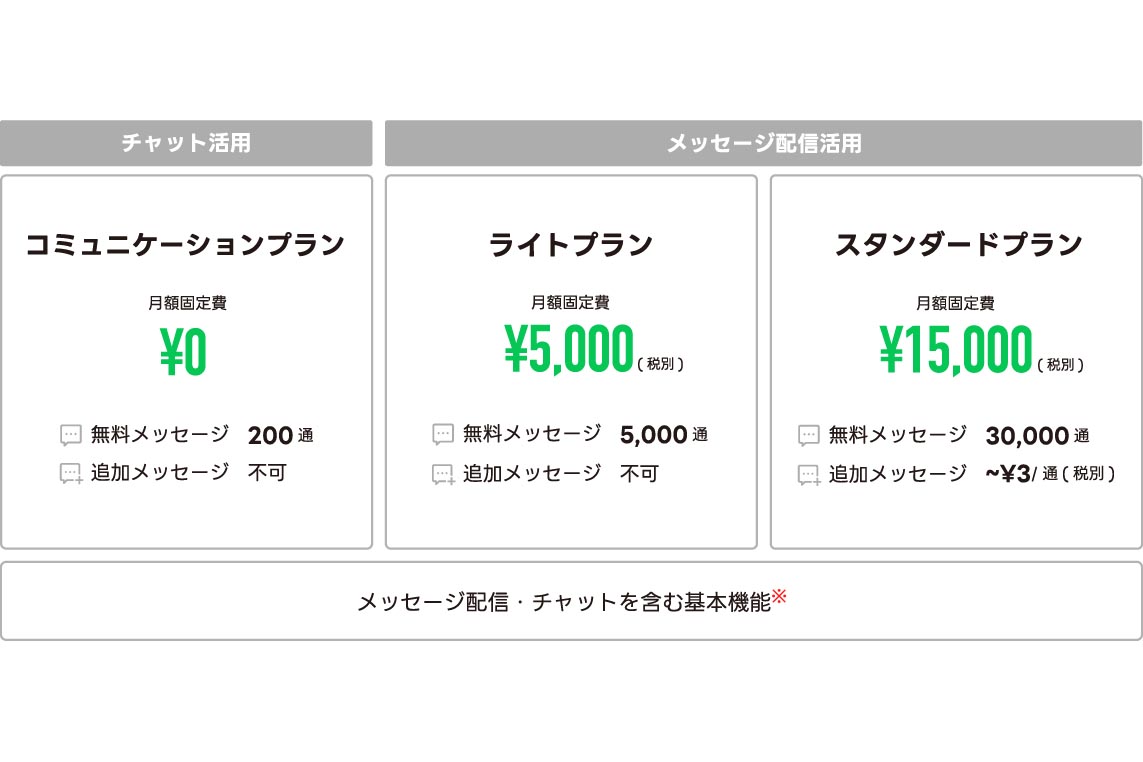
Task: Click the スタンダードプラン title
Action: [958, 245]
